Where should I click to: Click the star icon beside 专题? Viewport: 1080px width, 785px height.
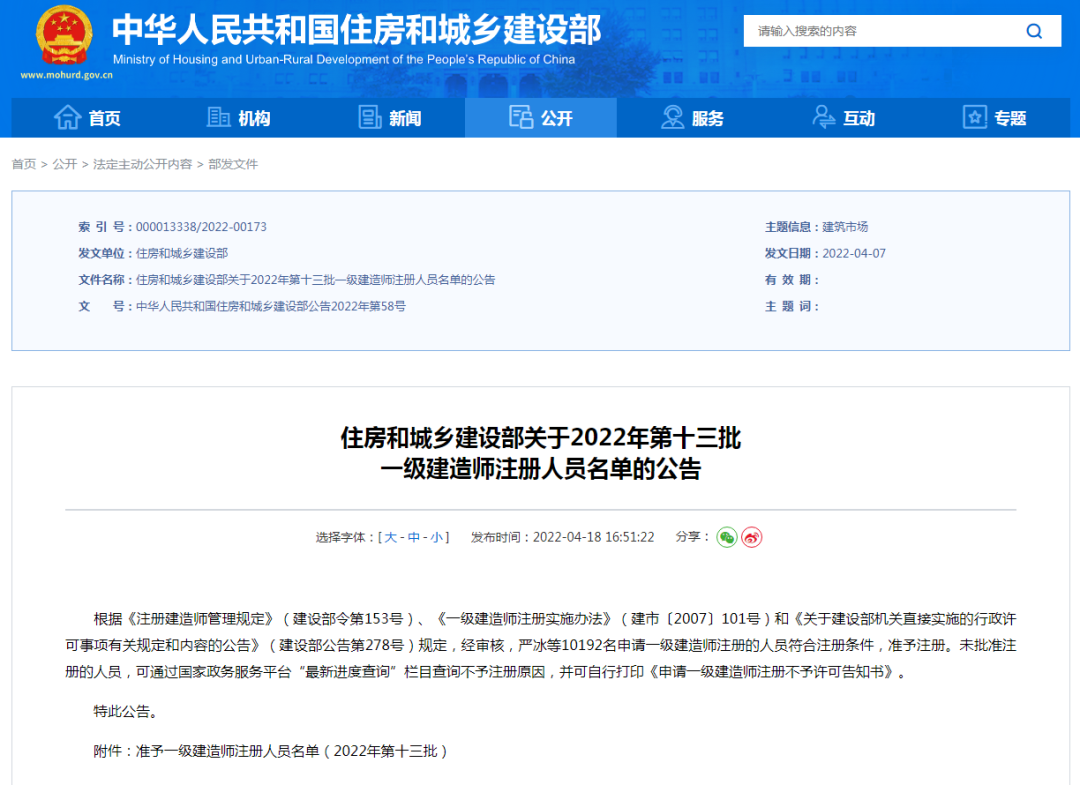[x=975, y=118]
